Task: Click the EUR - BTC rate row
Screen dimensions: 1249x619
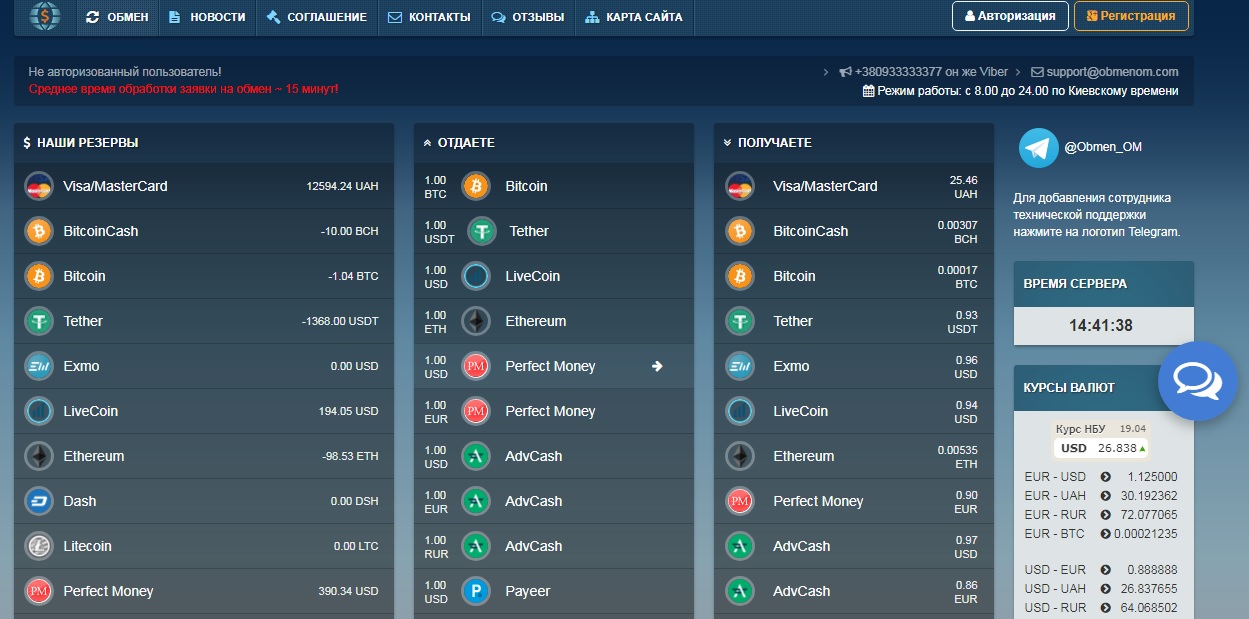Action: (1101, 534)
